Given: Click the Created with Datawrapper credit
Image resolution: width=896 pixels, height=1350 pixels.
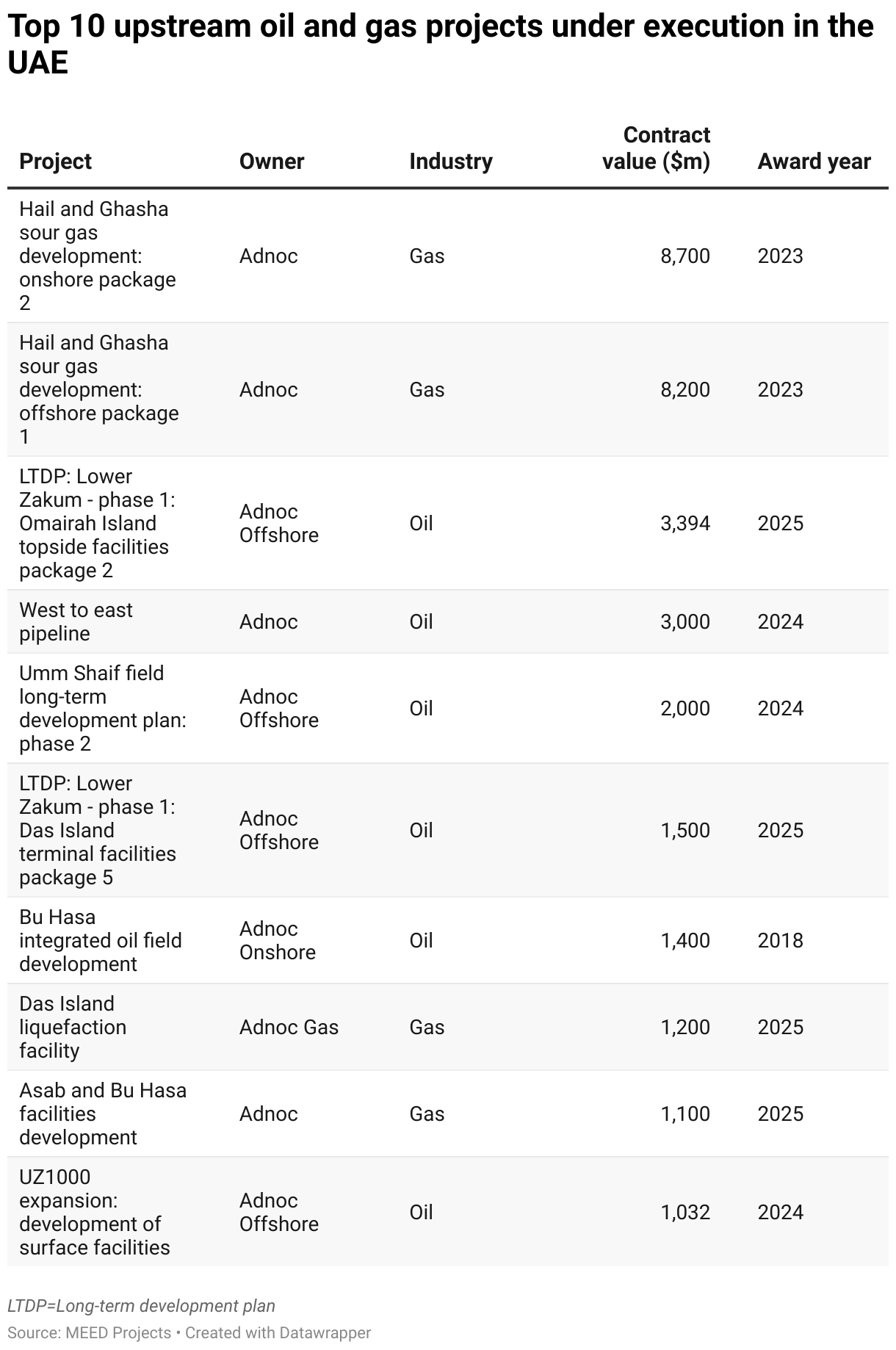Looking at the screenshot, I should tap(278, 1332).
